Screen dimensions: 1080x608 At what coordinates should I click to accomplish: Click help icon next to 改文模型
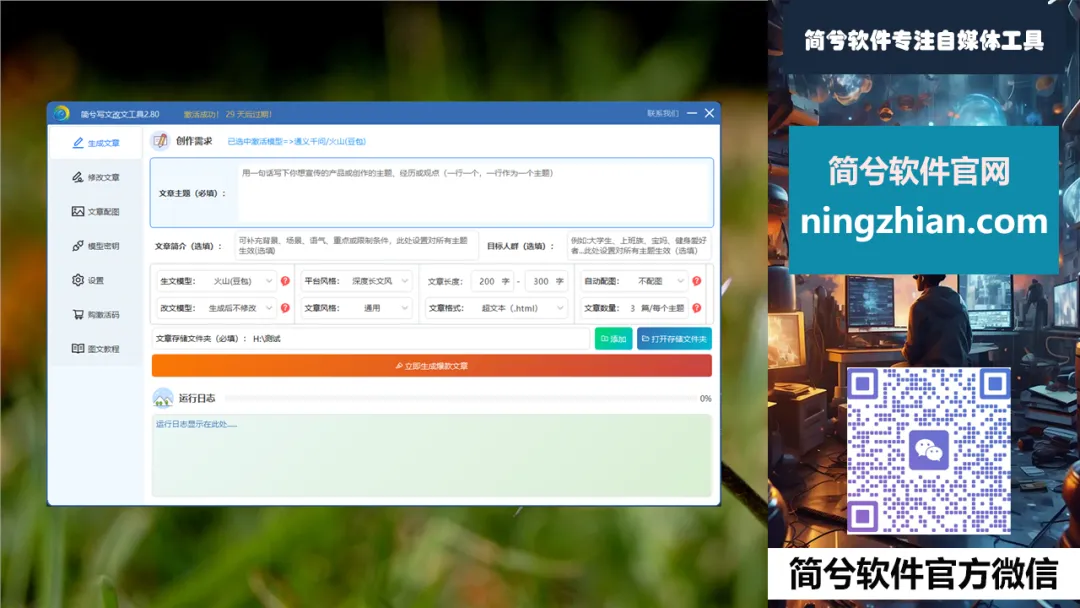coord(285,308)
